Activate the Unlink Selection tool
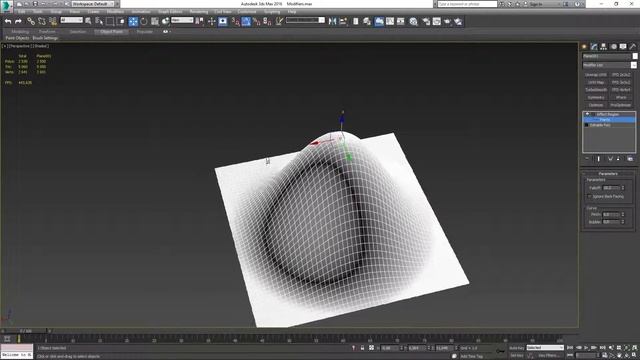 pyautogui.click(x=42, y=21)
